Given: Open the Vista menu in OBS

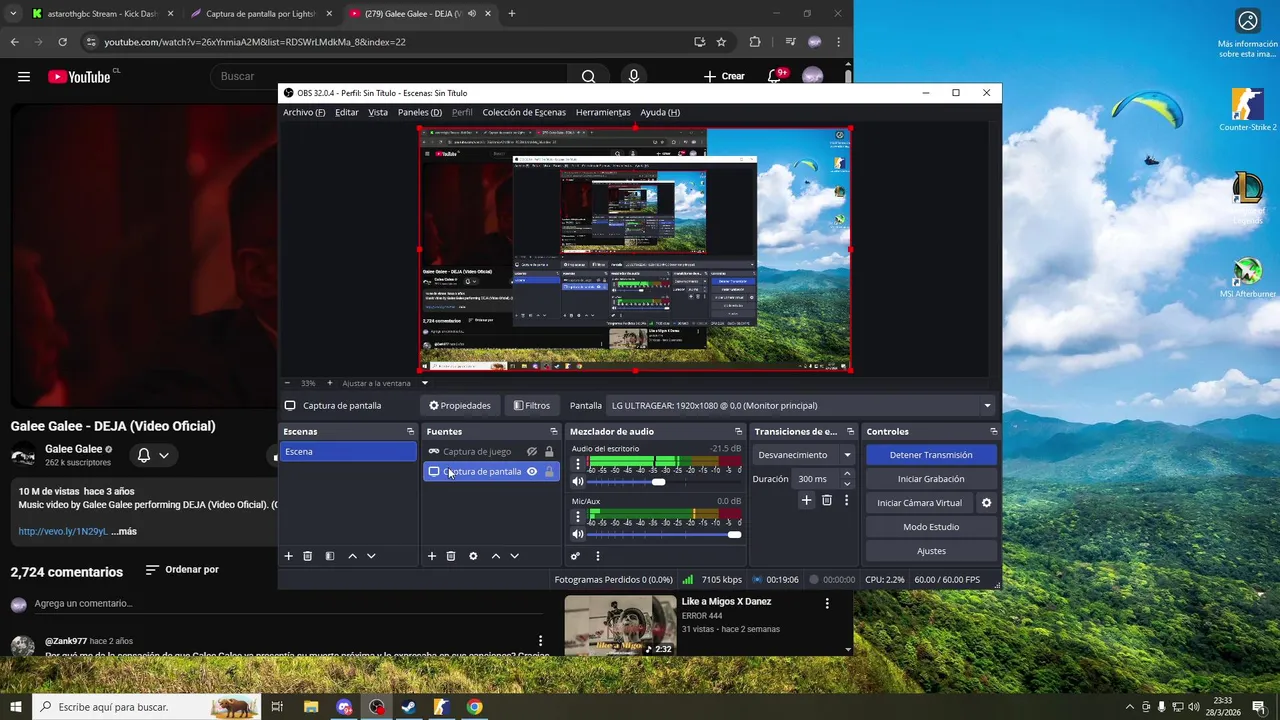Looking at the screenshot, I should [378, 112].
